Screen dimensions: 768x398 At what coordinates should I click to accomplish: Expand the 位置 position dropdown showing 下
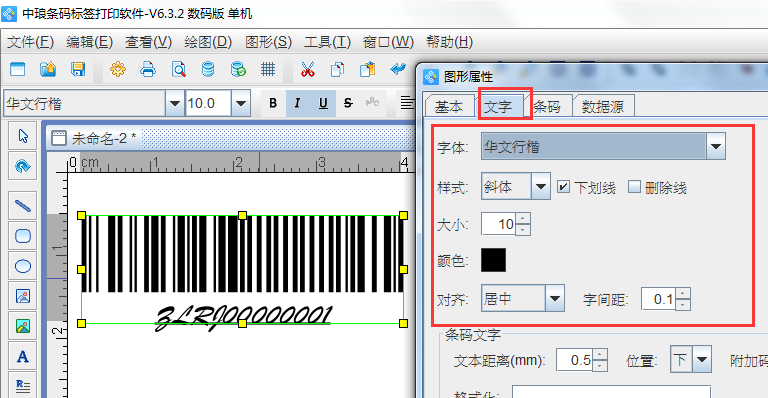pyautogui.click(x=702, y=360)
